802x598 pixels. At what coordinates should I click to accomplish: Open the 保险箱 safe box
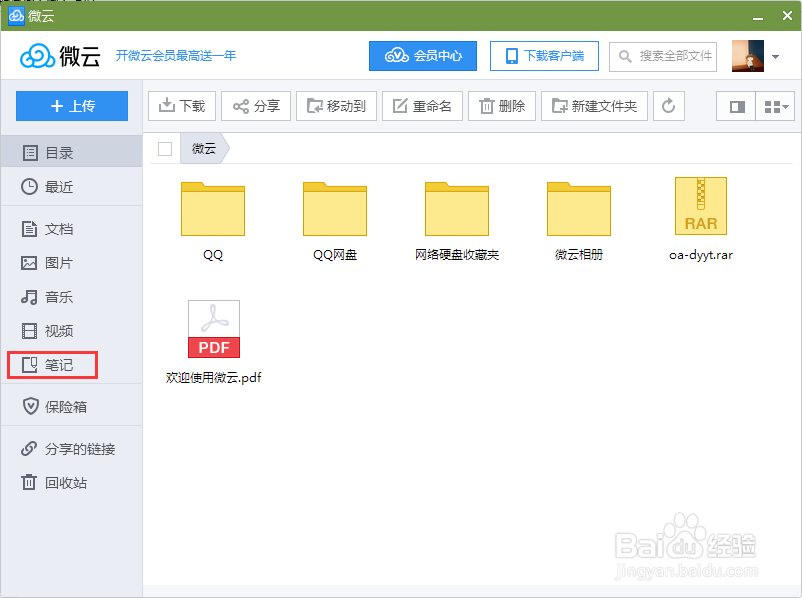pyautogui.click(x=72, y=407)
